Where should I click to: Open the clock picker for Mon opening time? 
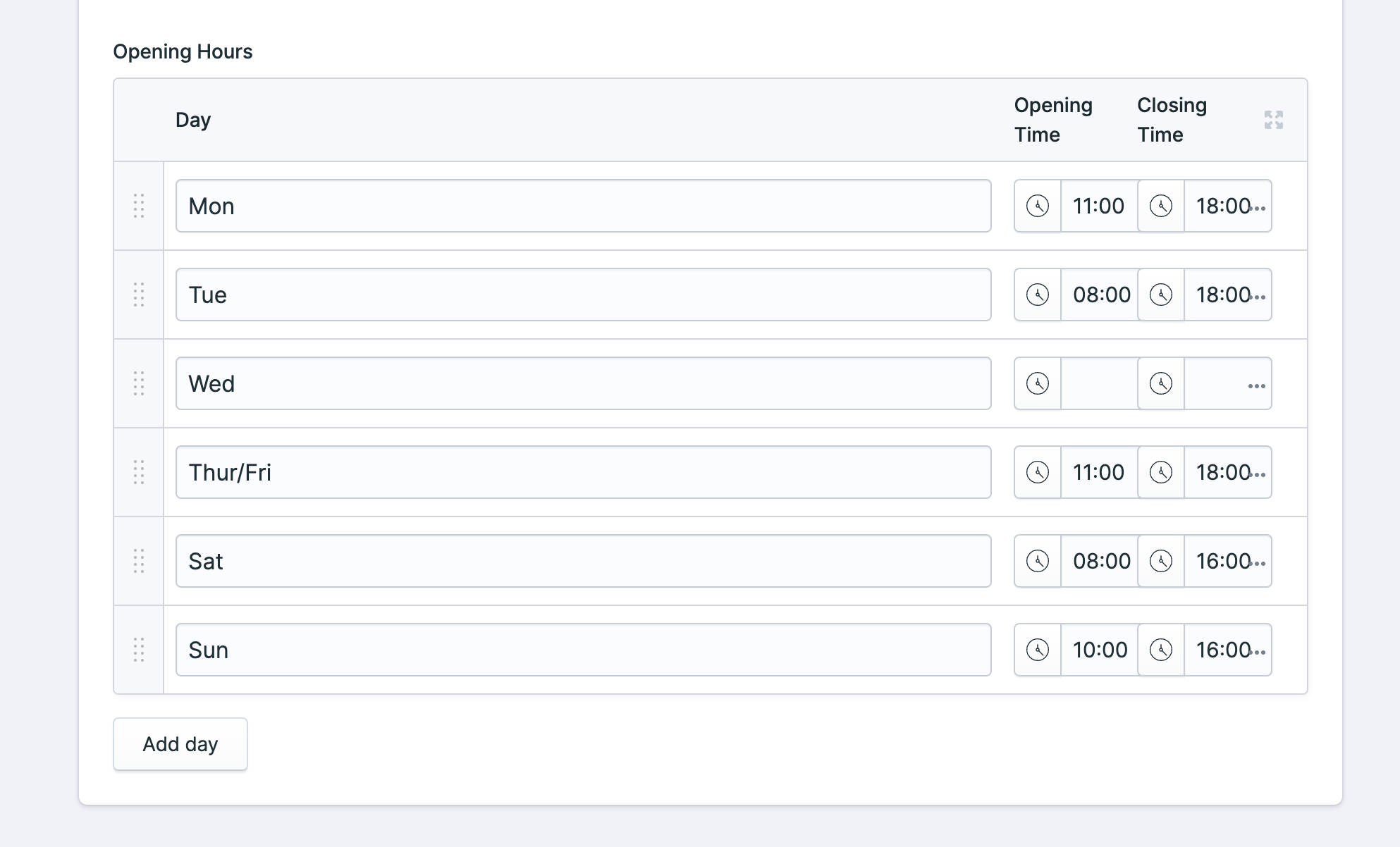click(x=1036, y=206)
